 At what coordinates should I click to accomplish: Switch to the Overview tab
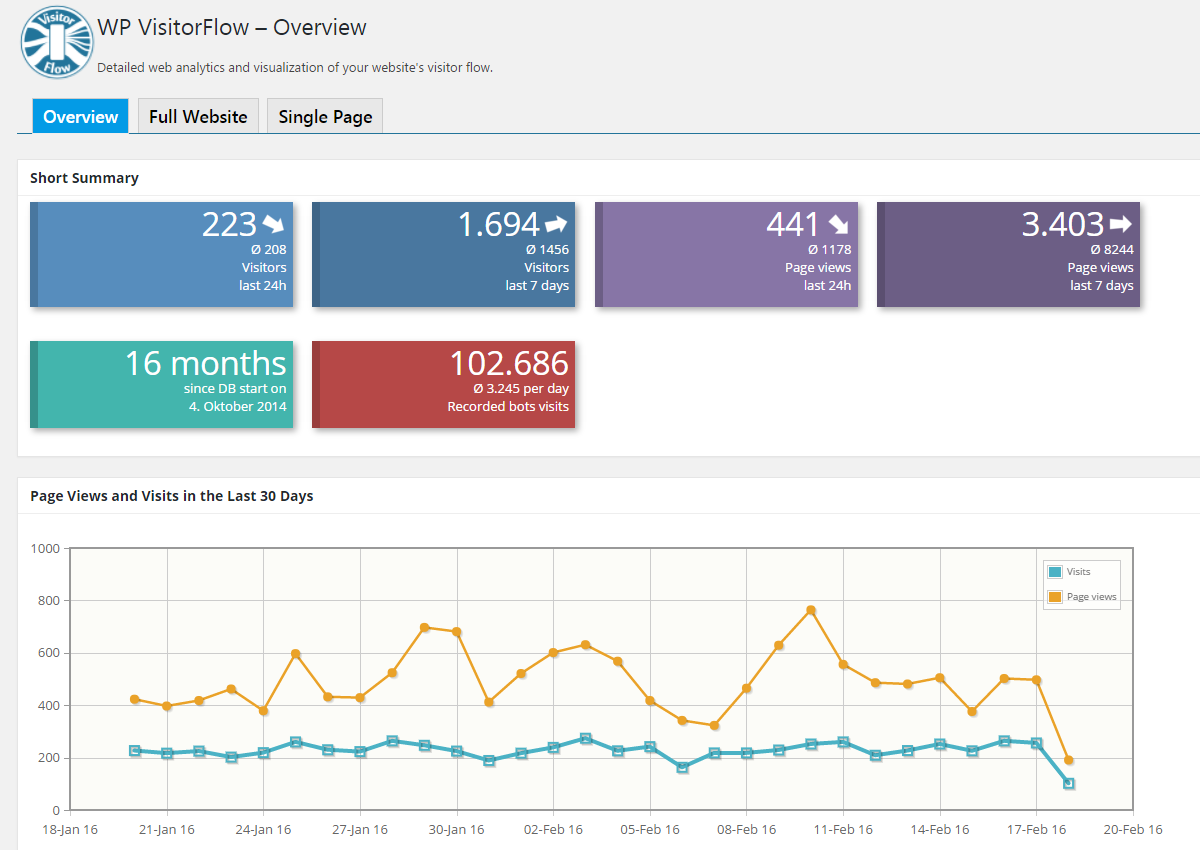point(80,116)
